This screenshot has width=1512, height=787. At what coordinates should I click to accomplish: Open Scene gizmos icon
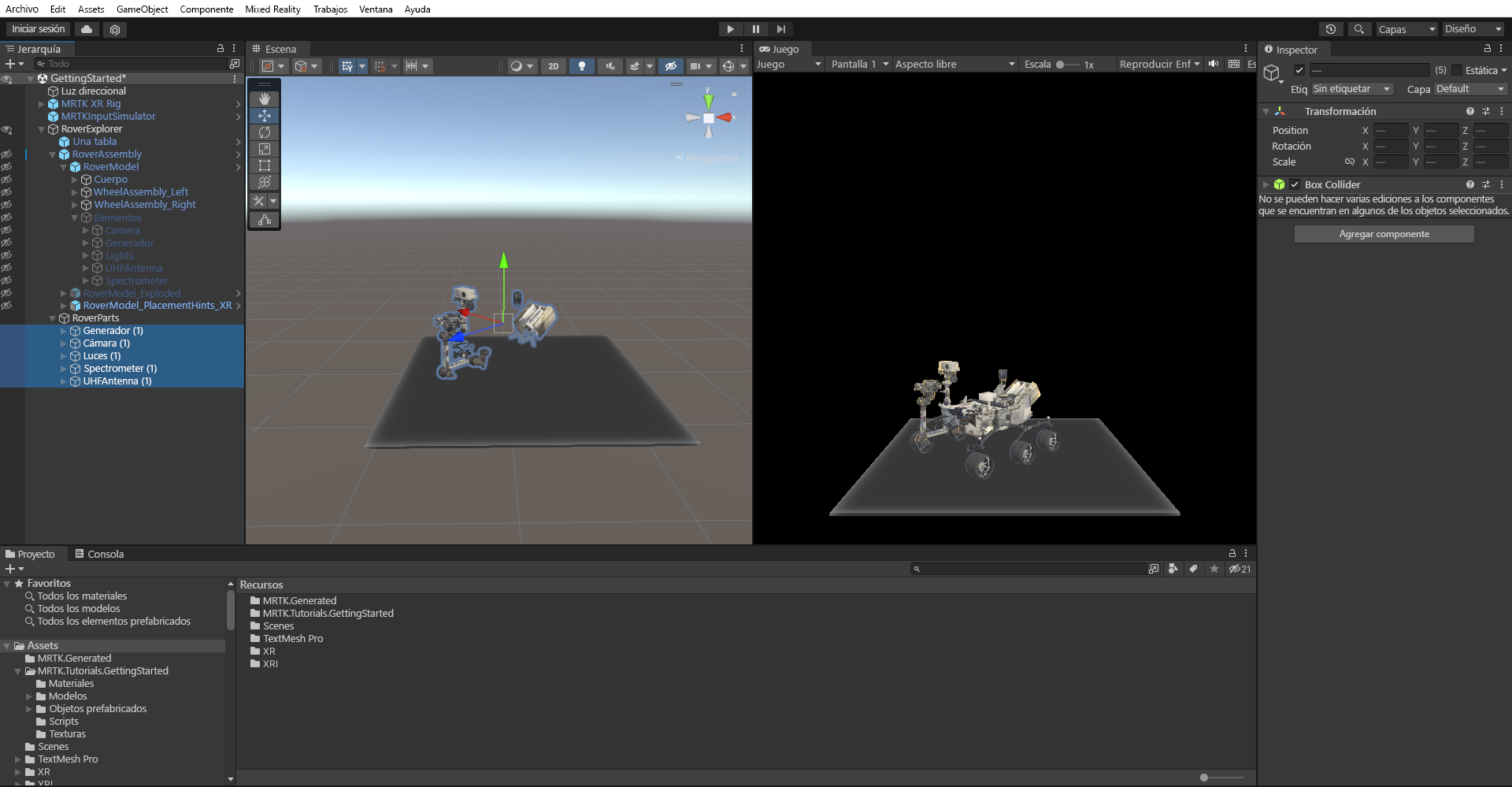pos(728,66)
